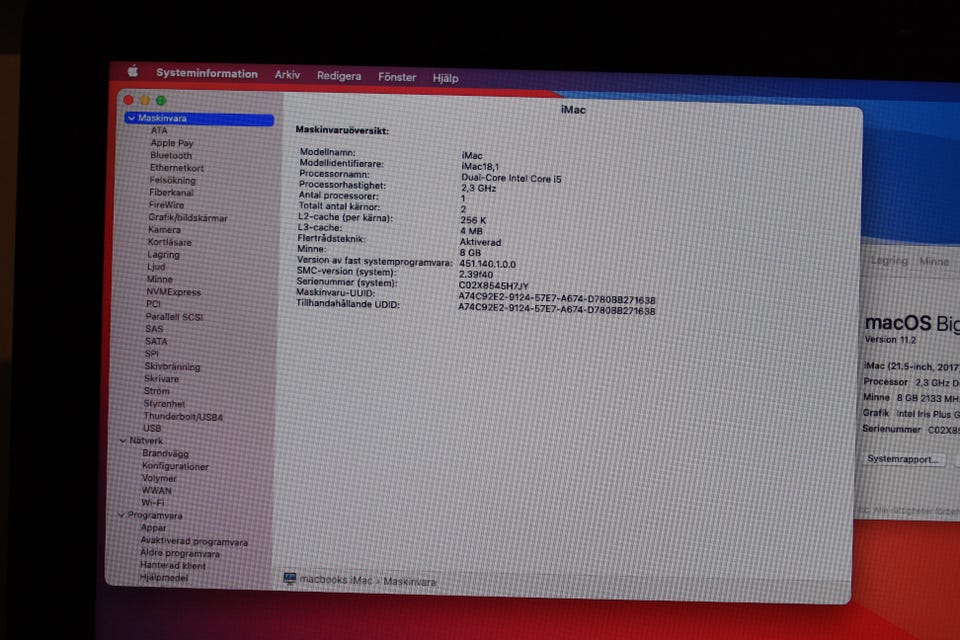Viewport: 960px width, 640px height.
Task: Select Skivbränning in the sidebar
Action: click(173, 367)
